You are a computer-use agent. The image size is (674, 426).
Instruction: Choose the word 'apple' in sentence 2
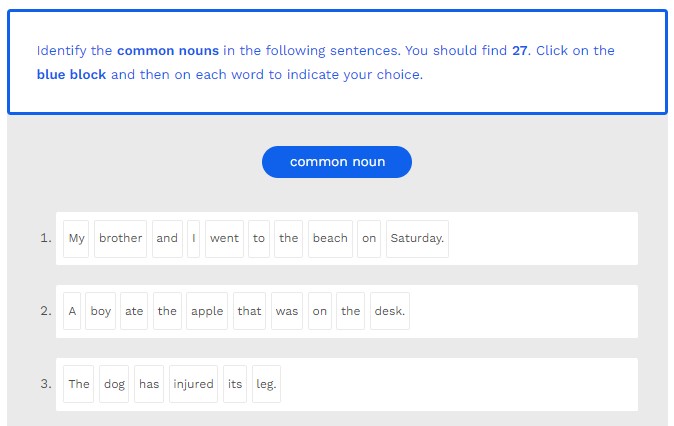[207, 311]
